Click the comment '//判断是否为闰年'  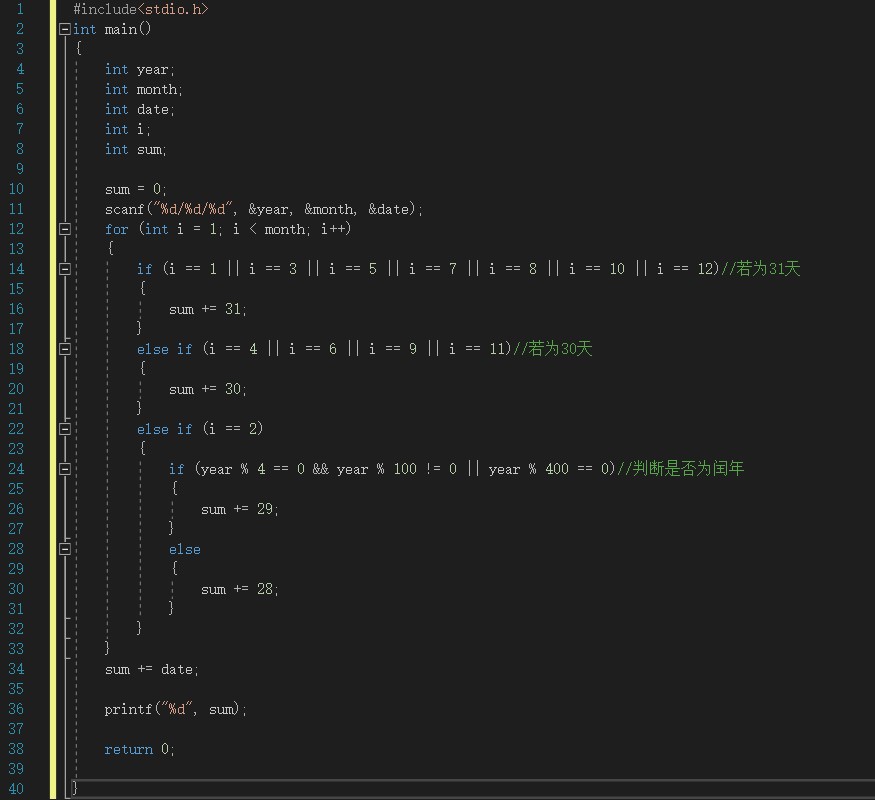pos(680,468)
